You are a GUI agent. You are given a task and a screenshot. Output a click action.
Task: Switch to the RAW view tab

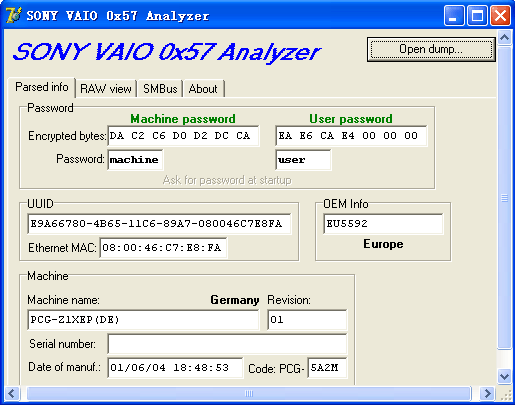pyautogui.click(x=106, y=89)
